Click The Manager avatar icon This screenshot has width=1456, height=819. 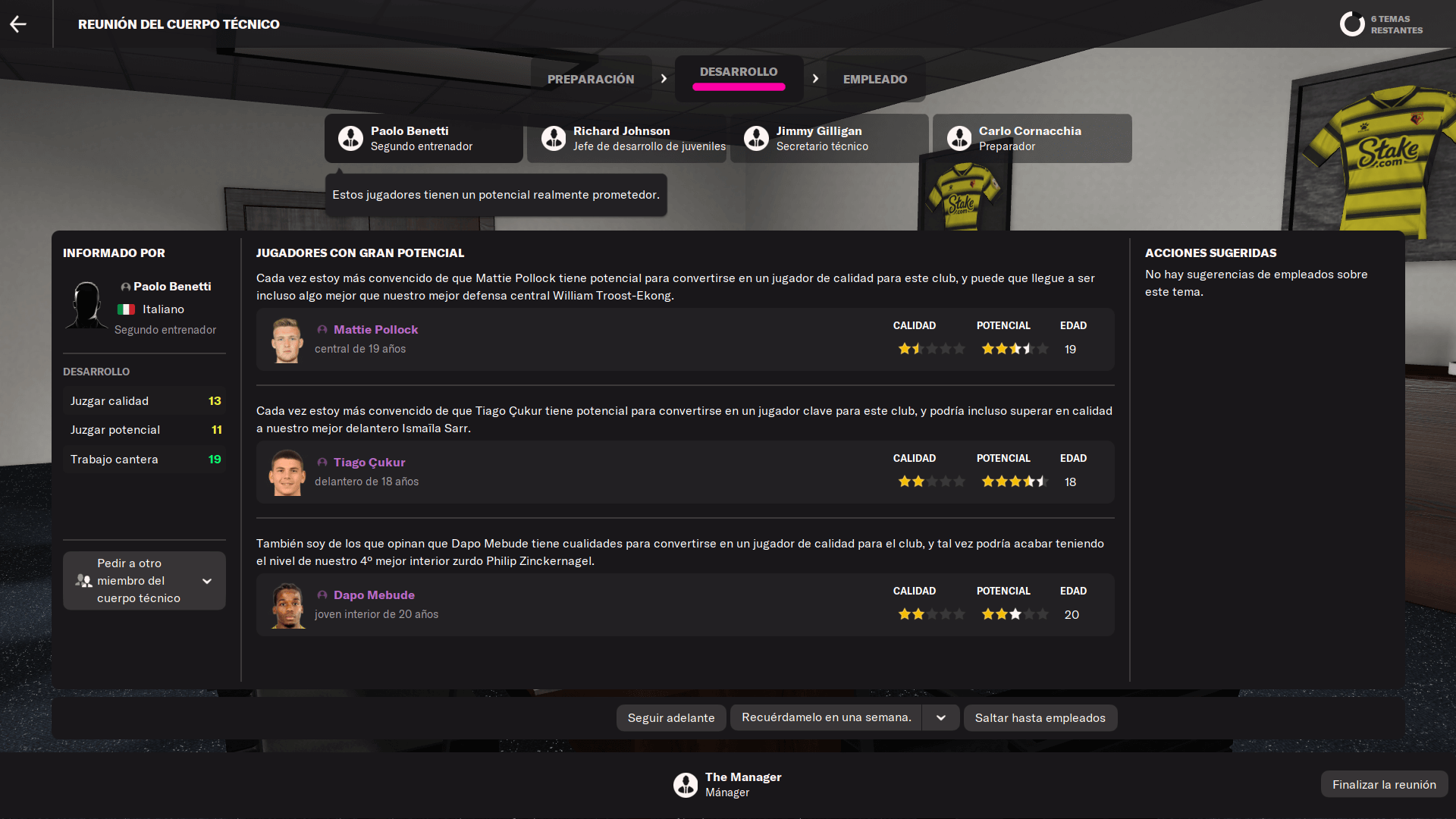pyautogui.click(x=686, y=785)
